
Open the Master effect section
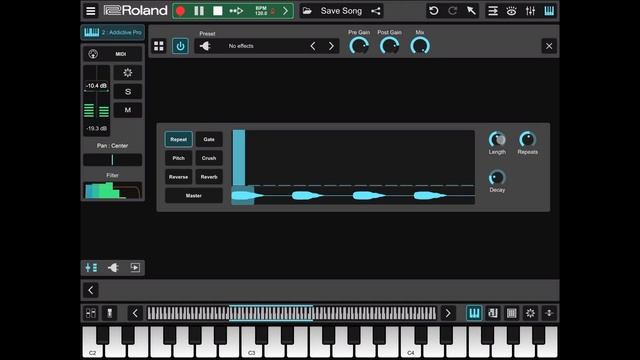pyautogui.click(x=194, y=196)
